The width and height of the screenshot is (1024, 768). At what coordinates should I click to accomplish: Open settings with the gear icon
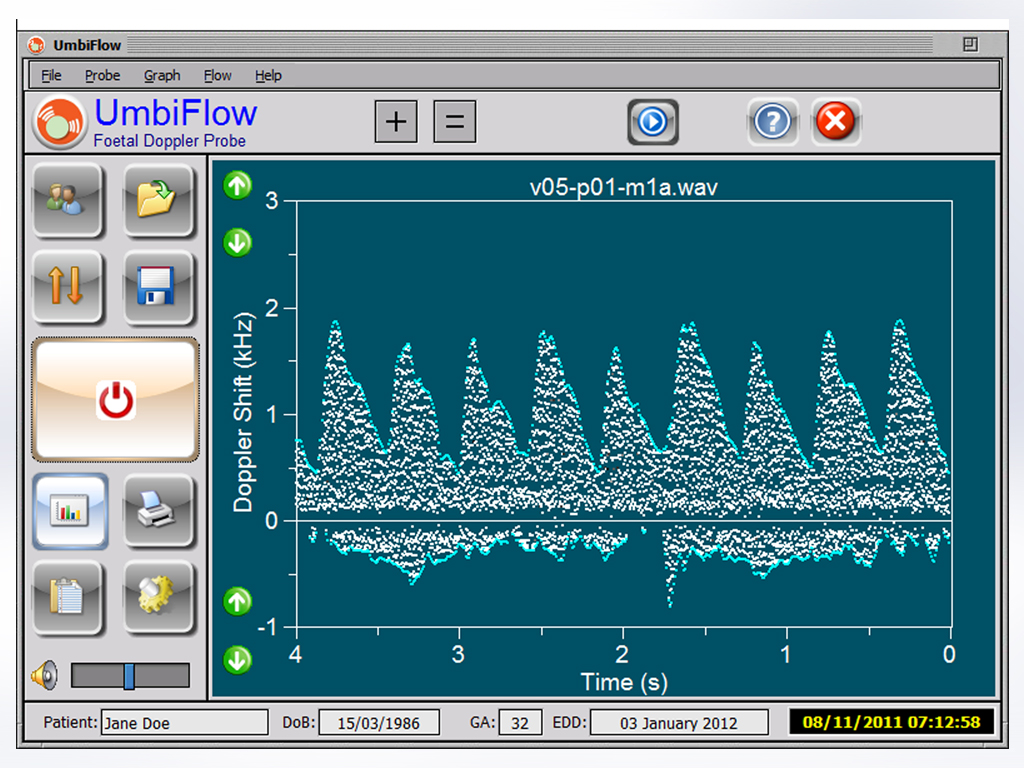pos(157,598)
